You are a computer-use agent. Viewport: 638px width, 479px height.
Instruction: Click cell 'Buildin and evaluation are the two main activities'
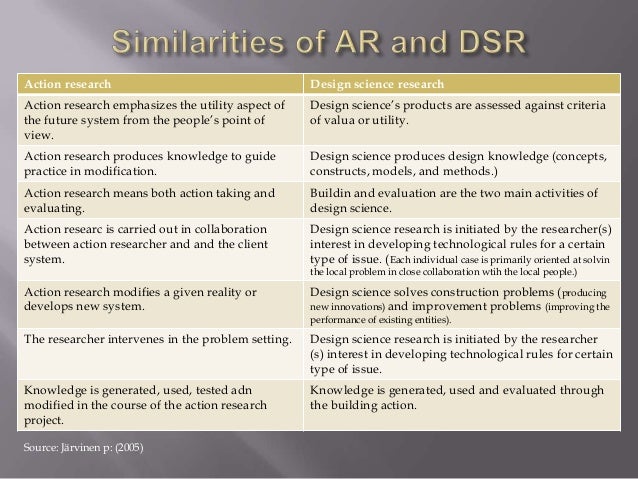click(x=462, y=200)
